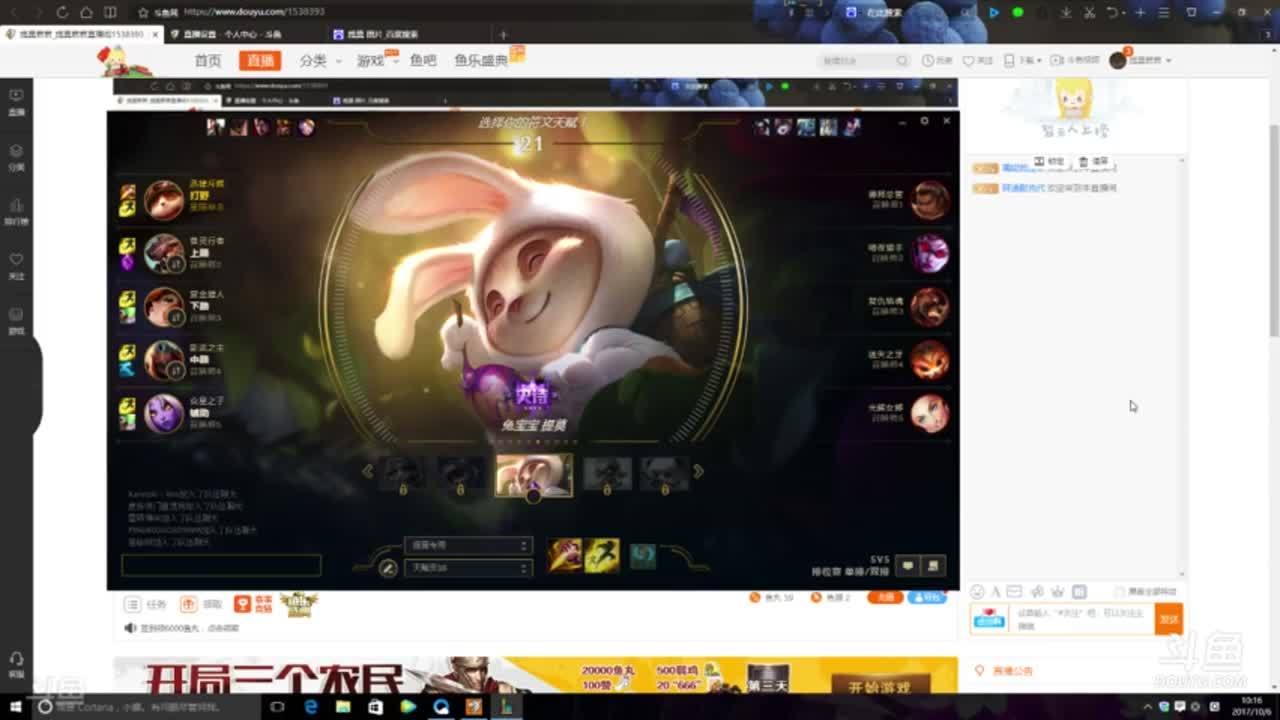
Task: Open the chat bubble icon in lobby
Action: point(907,566)
